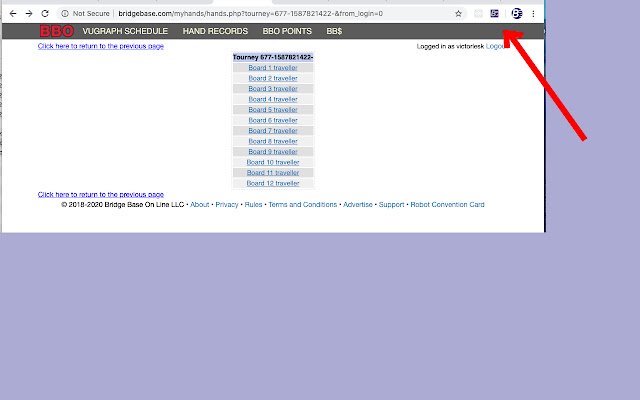This screenshot has height=400, width=640.
Task: Open Board 1 traveller
Action: [273, 68]
